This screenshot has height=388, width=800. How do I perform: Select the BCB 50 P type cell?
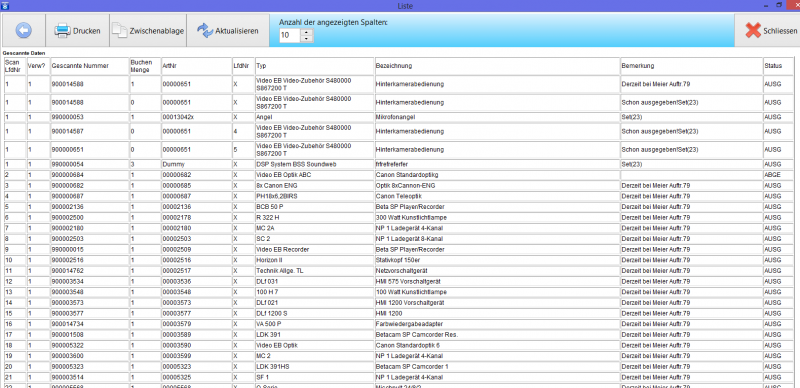point(315,207)
